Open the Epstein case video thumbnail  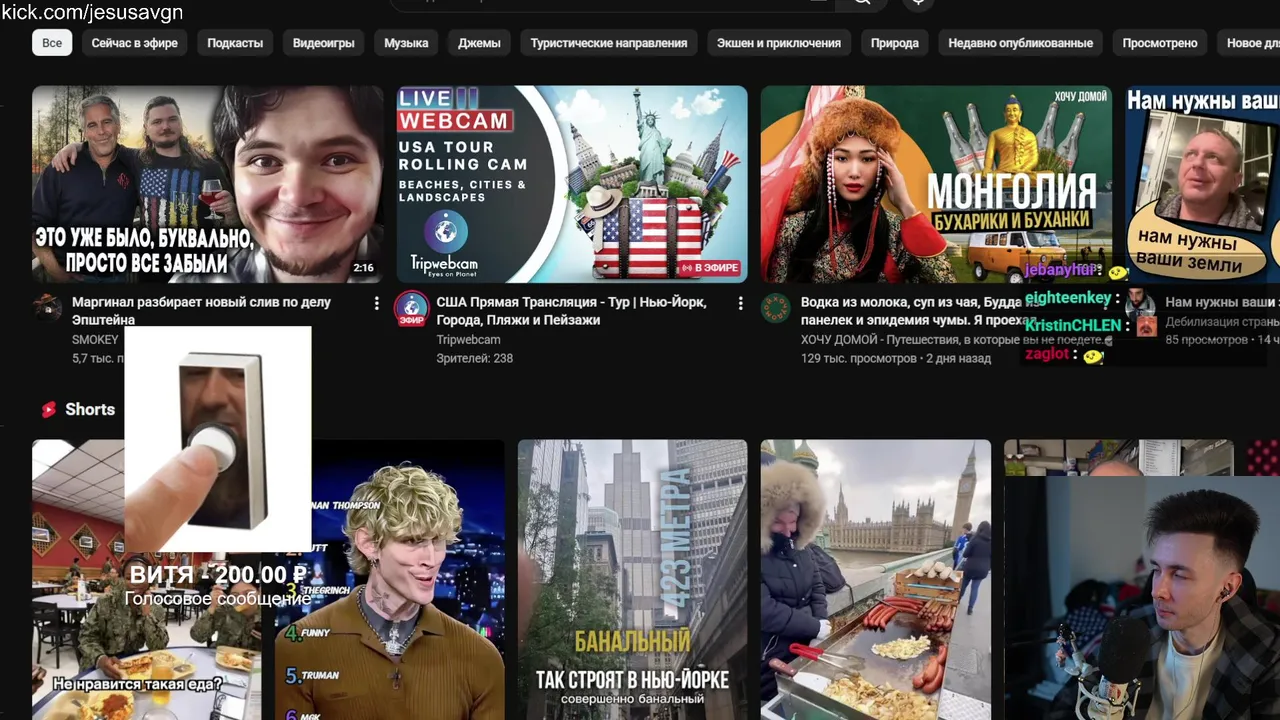[x=207, y=184]
